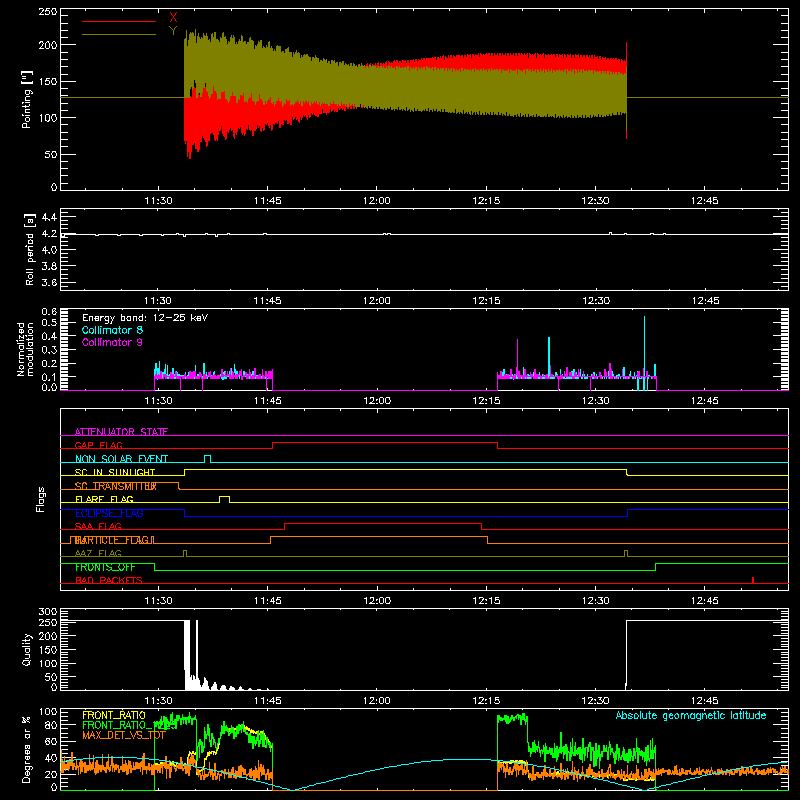The height and width of the screenshot is (800, 800).
Task: Click the Roll period axis title
Action: (30, 250)
